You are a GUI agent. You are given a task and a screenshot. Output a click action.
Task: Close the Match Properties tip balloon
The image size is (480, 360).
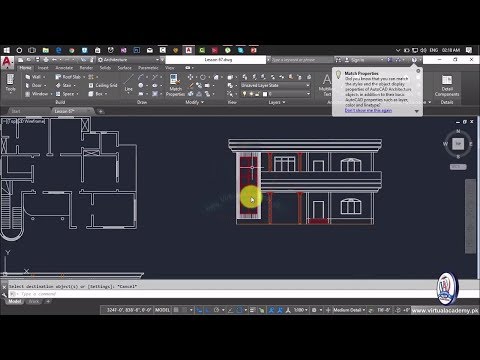point(418,71)
